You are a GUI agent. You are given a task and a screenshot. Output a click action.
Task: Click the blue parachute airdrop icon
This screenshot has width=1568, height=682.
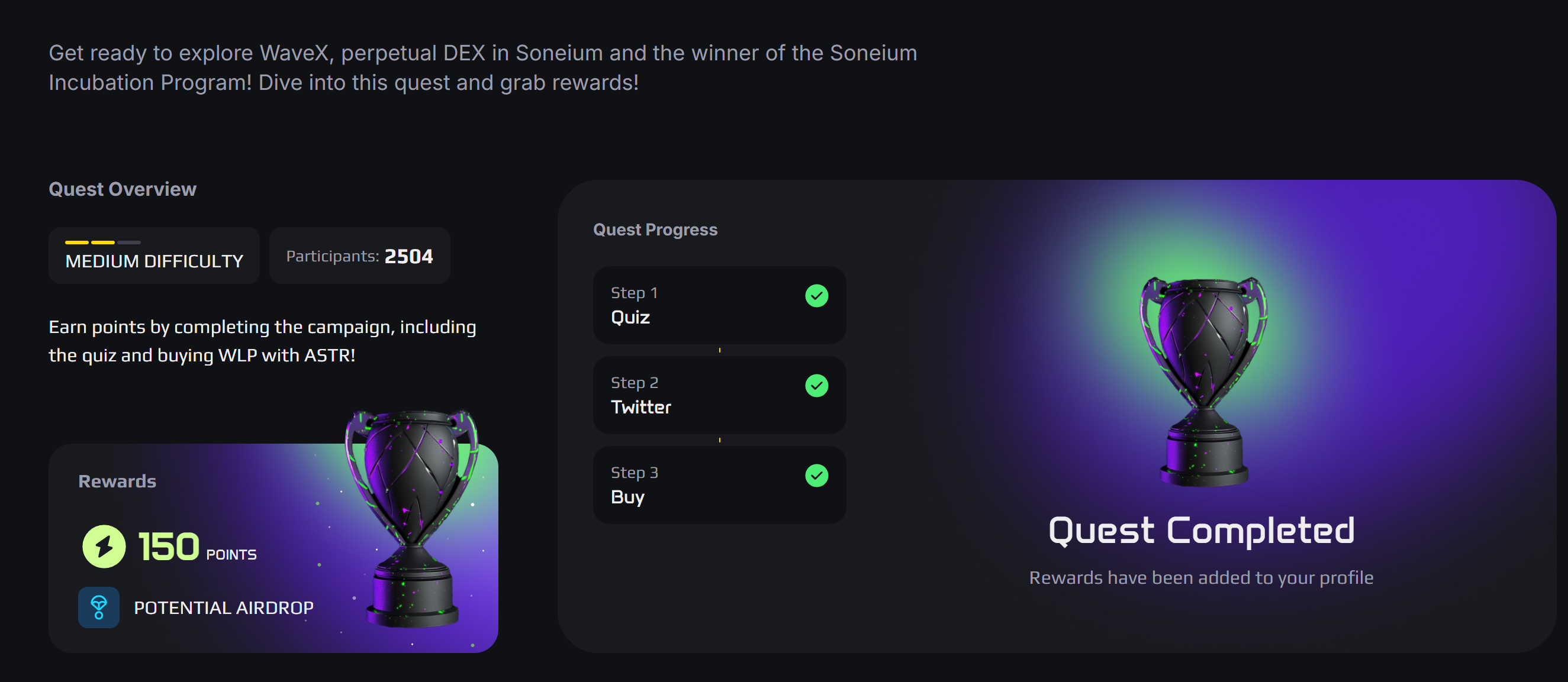99,606
